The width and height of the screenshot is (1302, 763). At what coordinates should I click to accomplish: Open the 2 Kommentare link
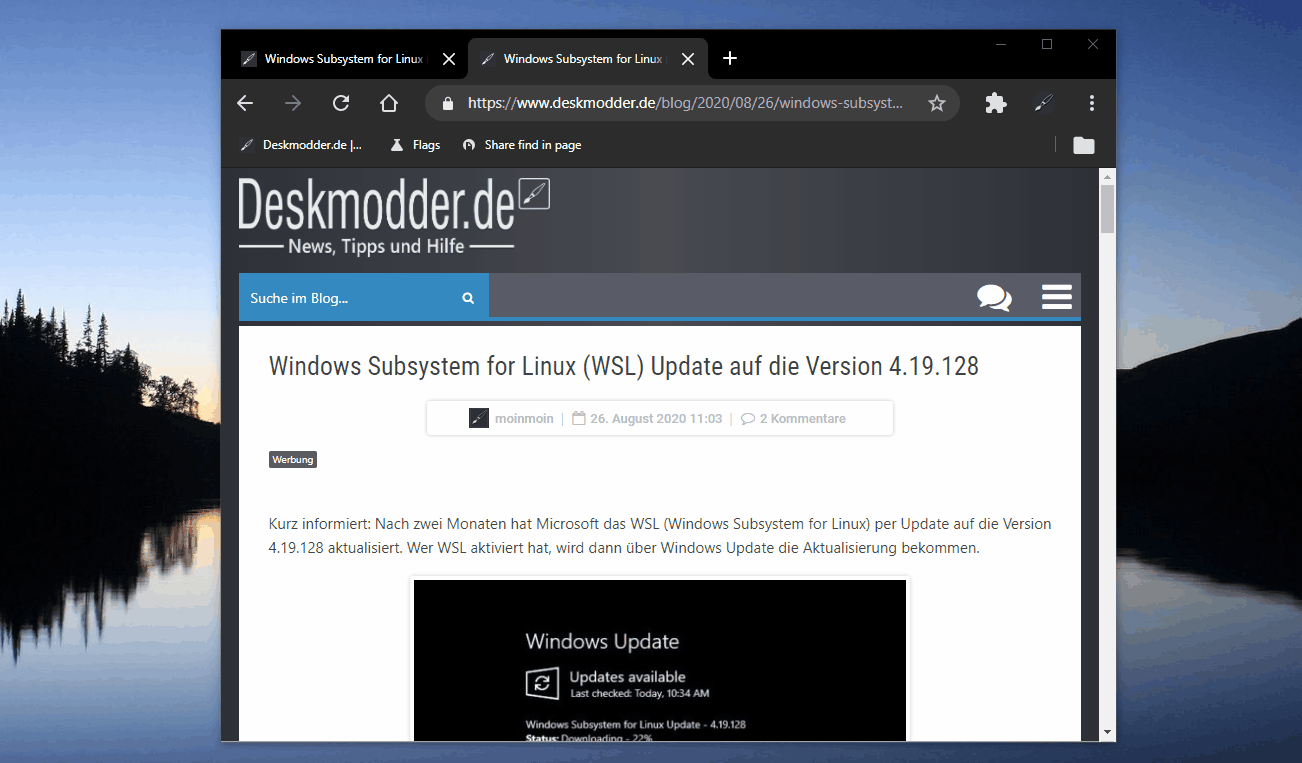pyautogui.click(x=803, y=419)
